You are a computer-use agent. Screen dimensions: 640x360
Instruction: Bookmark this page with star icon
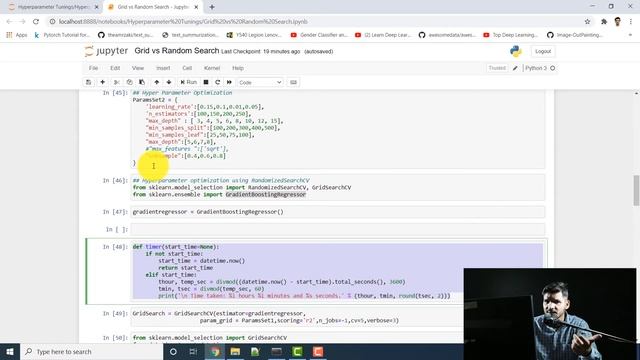(x=587, y=22)
